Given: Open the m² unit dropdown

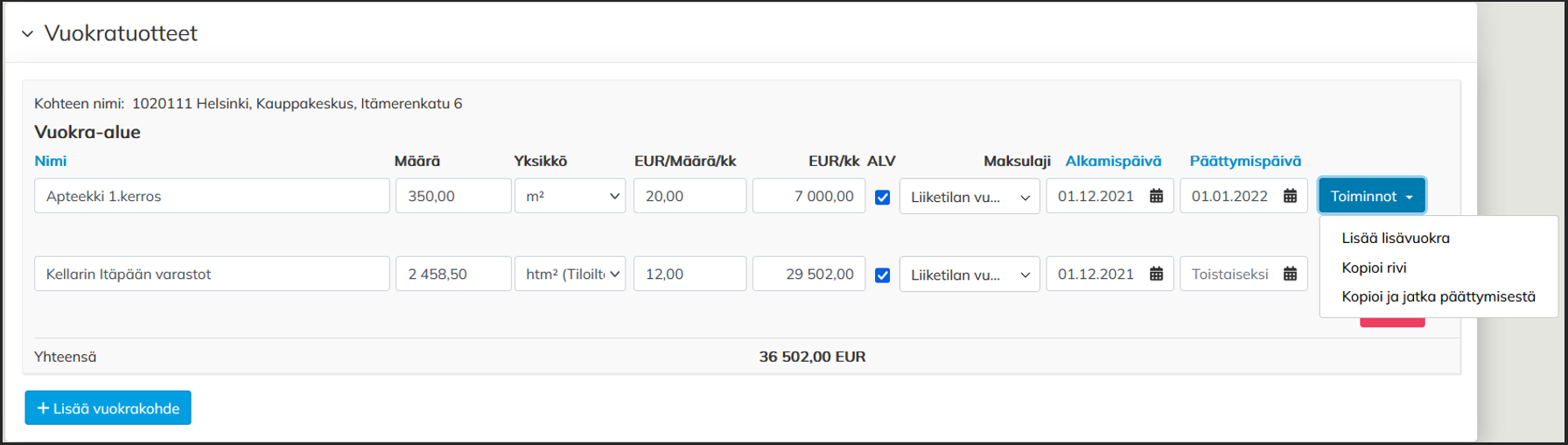Looking at the screenshot, I should pos(570,196).
